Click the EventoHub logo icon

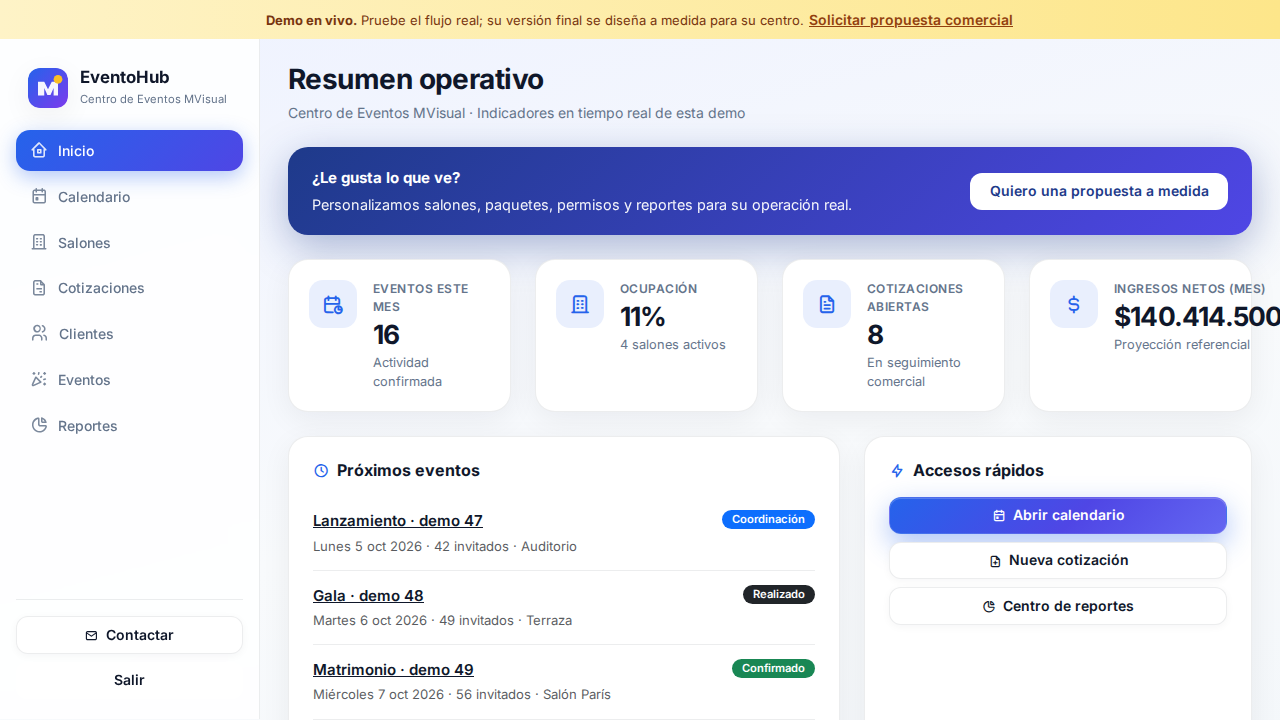48,88
